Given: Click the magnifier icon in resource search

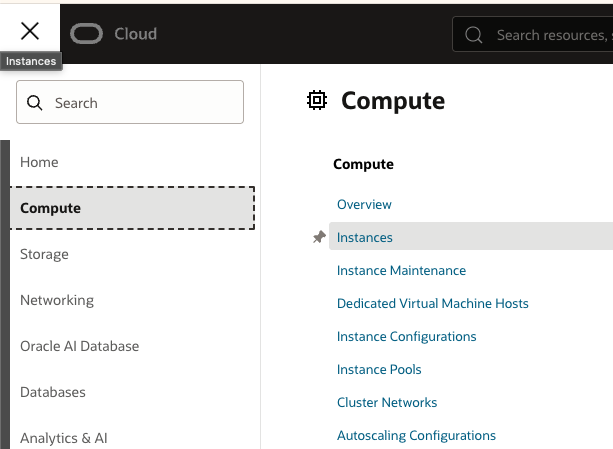Looking at the screenshot, I should point(473,35).
